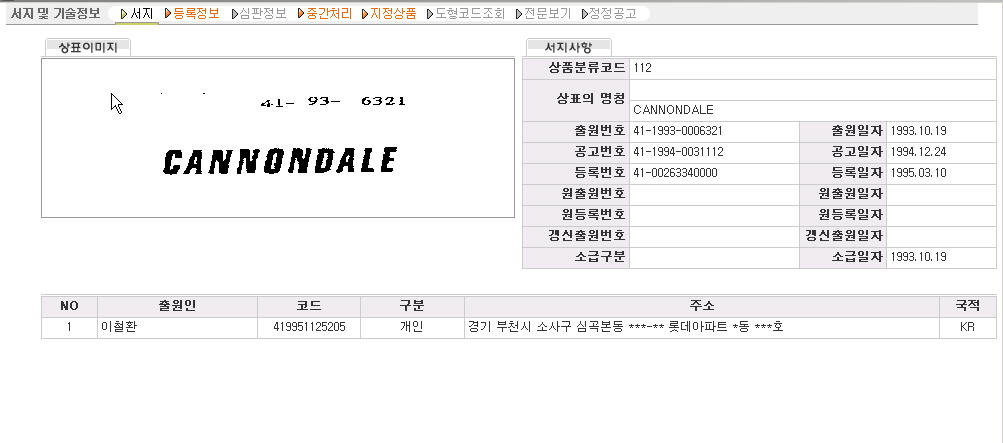Click the 원출원번호 label

click(x=593, y=194)
